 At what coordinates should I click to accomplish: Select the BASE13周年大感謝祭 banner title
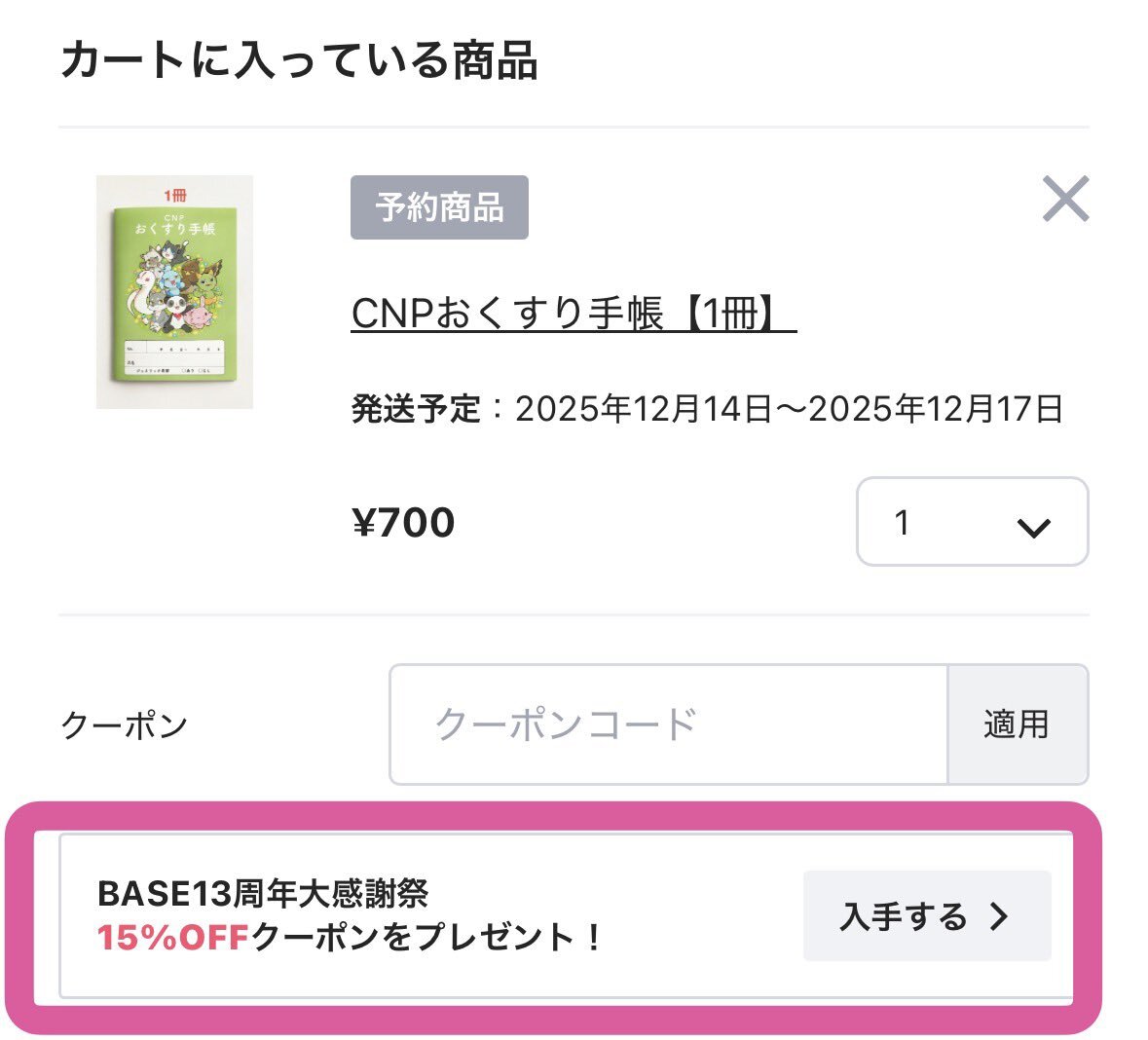click(x=263, y=893)
